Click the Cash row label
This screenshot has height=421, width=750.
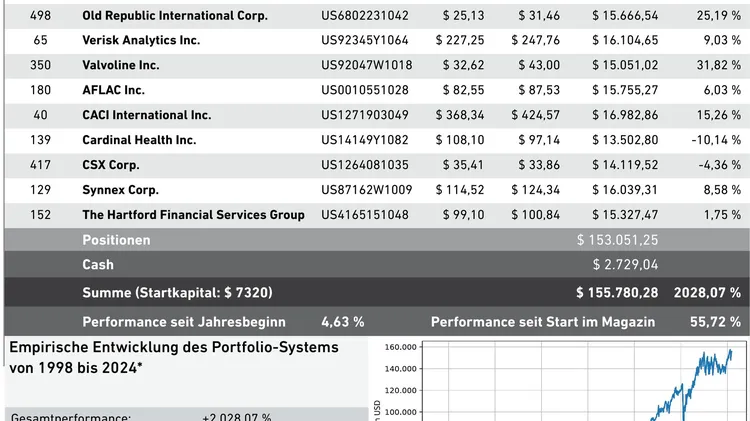(x=98, y=265)
